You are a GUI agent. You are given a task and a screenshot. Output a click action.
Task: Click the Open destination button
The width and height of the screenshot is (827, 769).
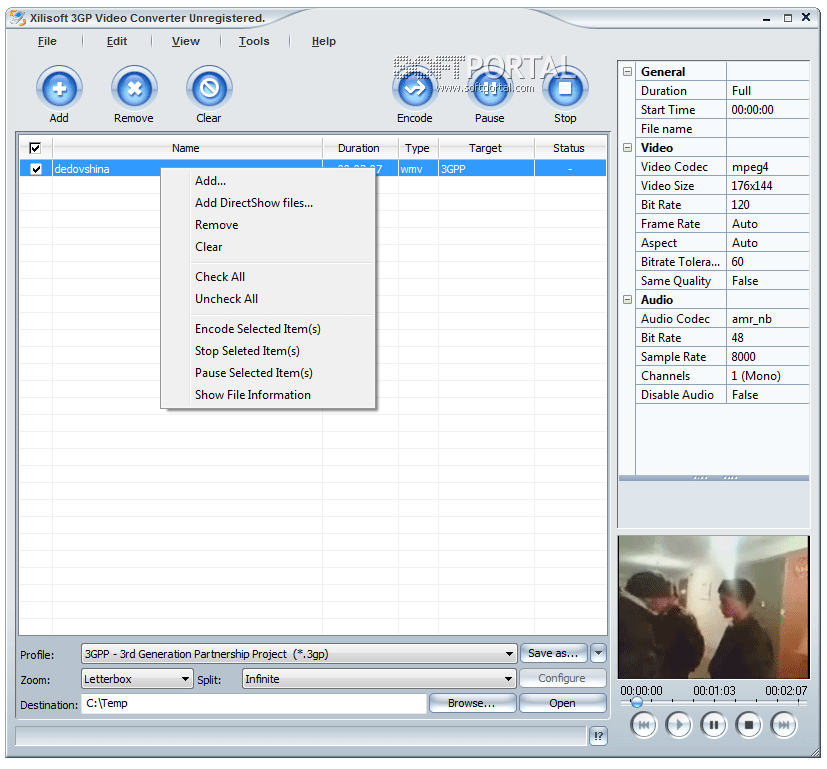coord(562,703)
